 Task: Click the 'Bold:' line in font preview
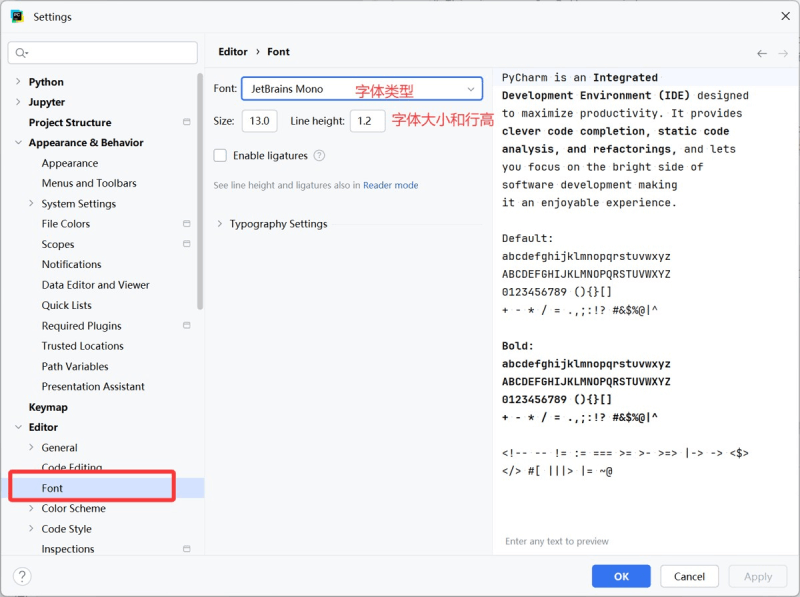pos(517,346)
